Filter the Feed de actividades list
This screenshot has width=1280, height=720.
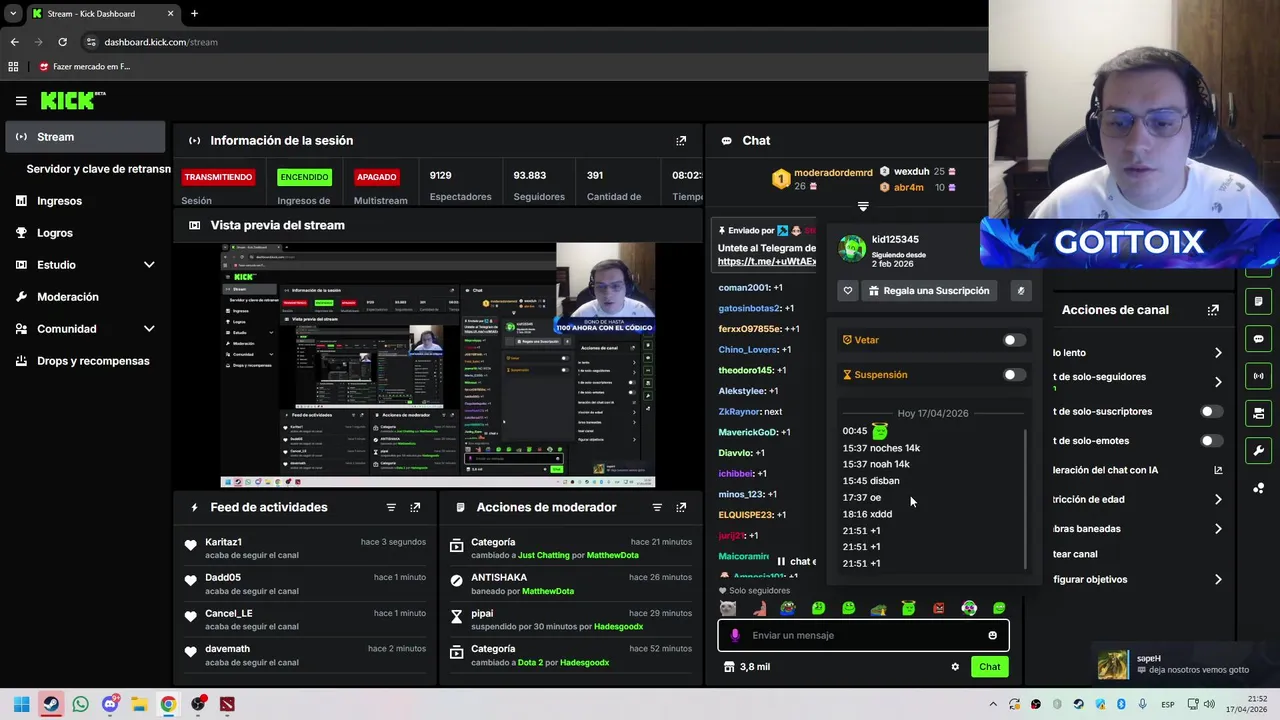click(x=391, y=507)
